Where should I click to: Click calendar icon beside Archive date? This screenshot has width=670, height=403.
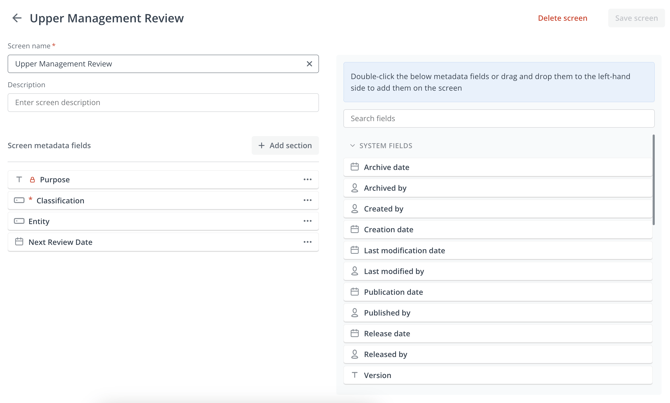pos(355,167)
